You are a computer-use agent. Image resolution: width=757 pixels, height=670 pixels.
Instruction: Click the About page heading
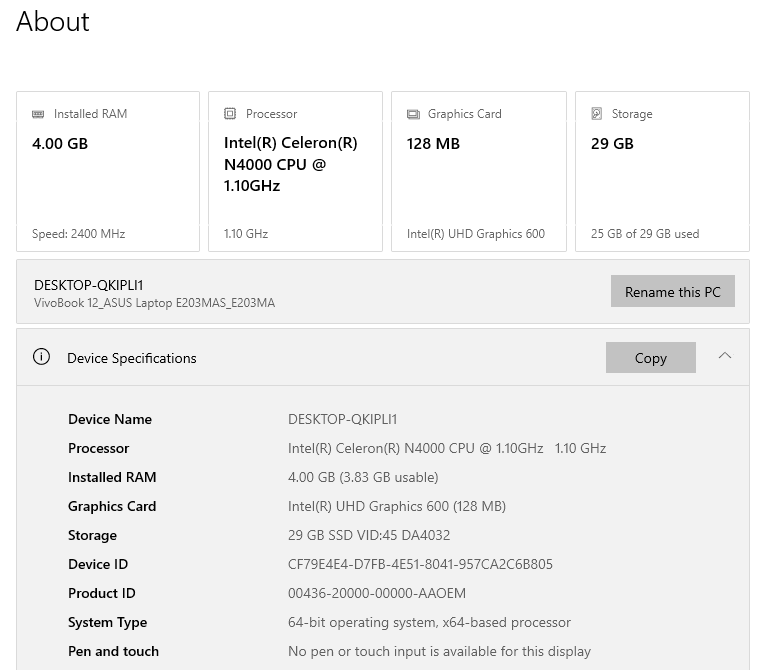pos(53,22)
